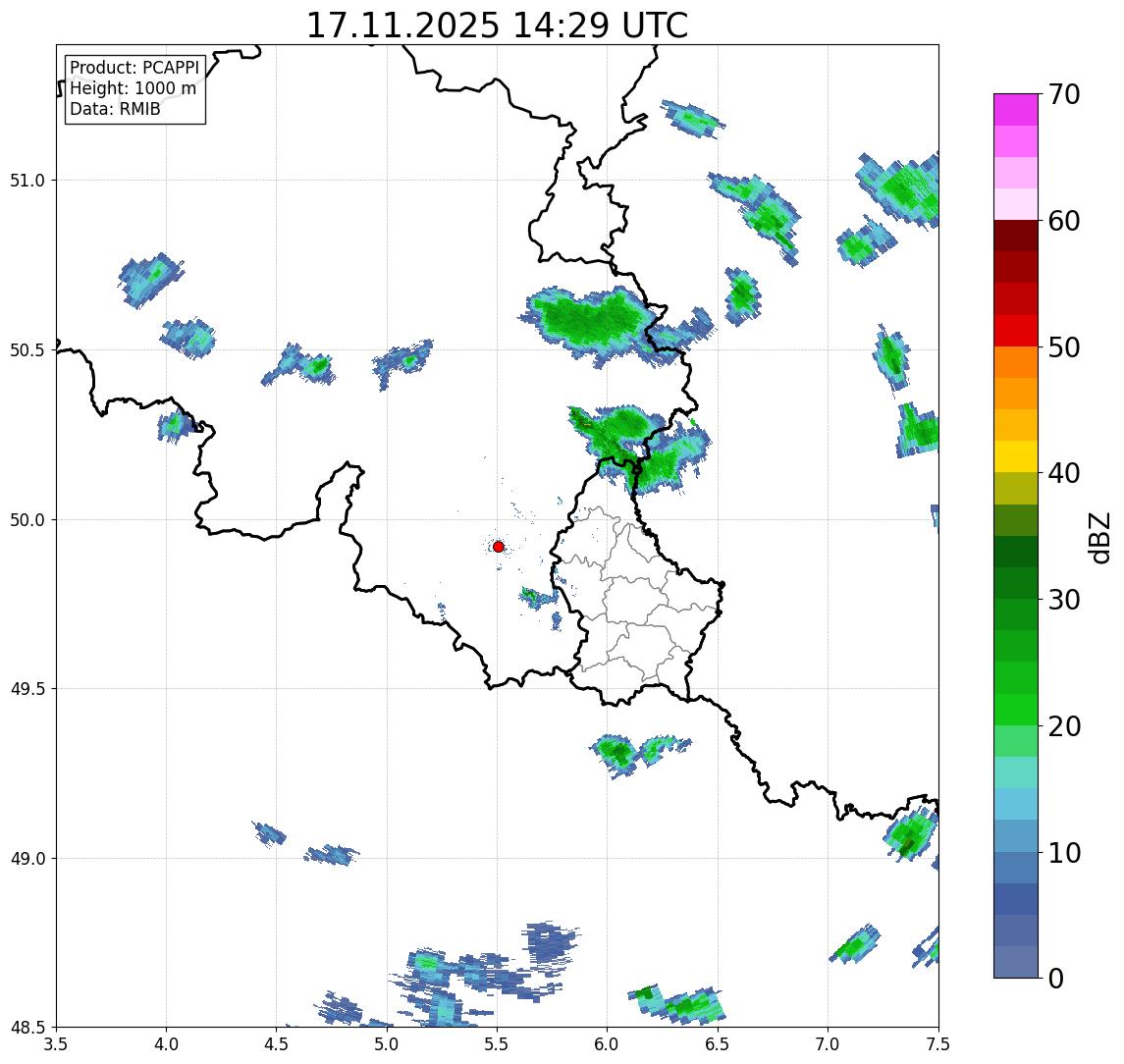Screen dimensions: 1124x1064
Task: Click the 'Data: RMIB' text
Action: tap(115, 109)
